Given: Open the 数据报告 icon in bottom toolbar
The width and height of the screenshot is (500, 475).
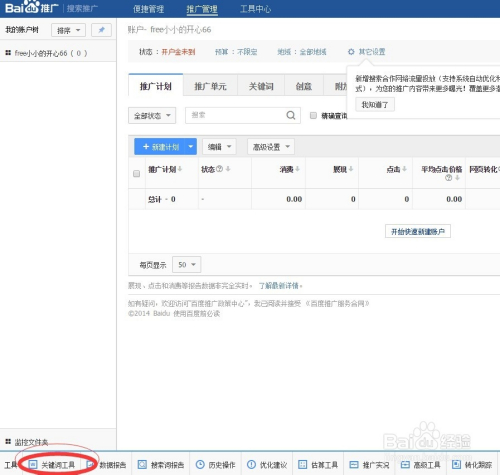Looking at the screenshot, I should [x=91, y=464].
